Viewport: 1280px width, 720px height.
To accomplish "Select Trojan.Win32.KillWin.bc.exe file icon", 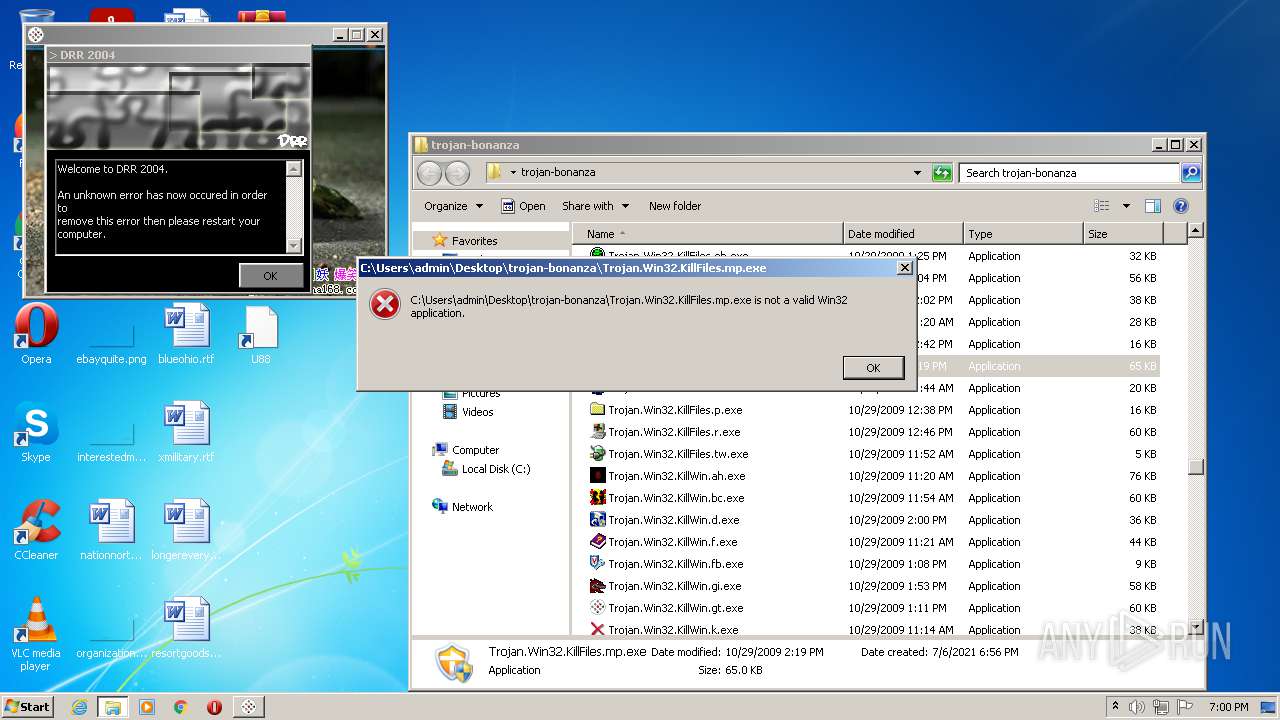I will click(598, 498).
